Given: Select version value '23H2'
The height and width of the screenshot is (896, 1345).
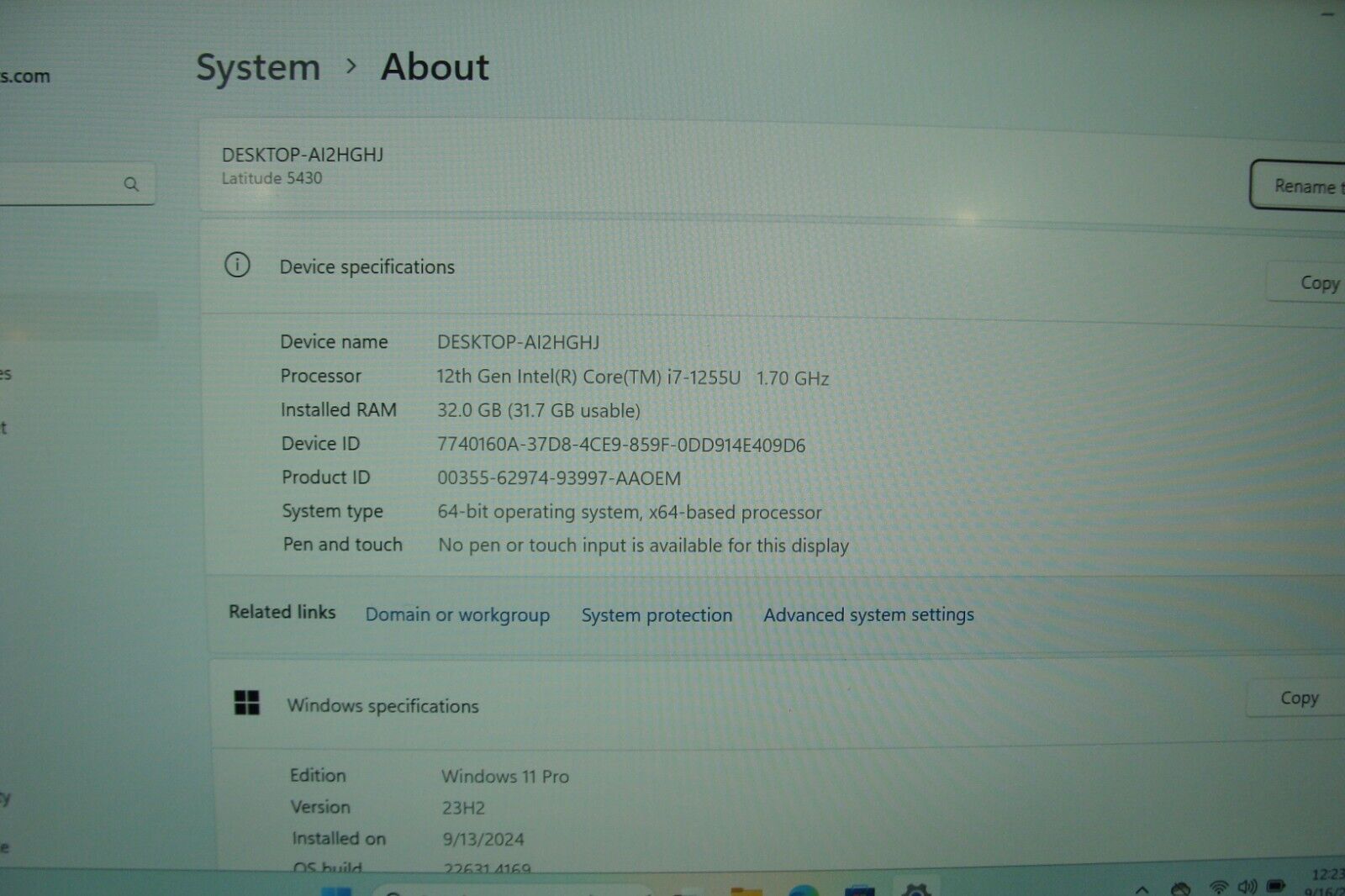Looking at the screenshot, I should pyautogui.click(x=463, y=808).
